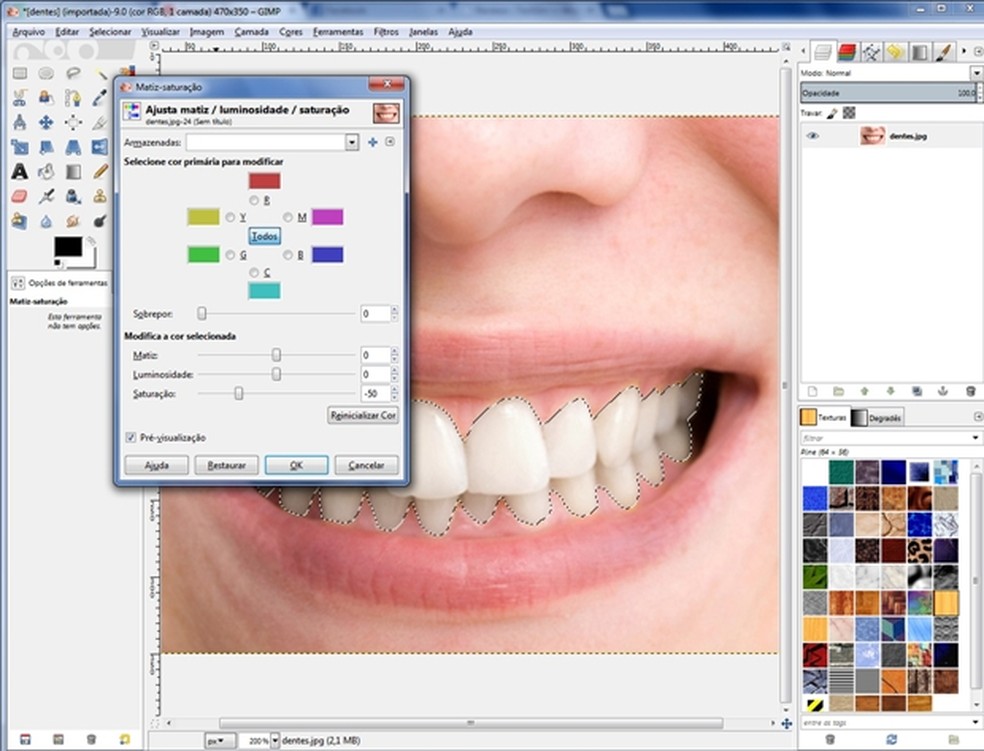Viewport: 984px width, 751px height.
Task: Anchor the floating layer icon
Action: pos(943,391)
